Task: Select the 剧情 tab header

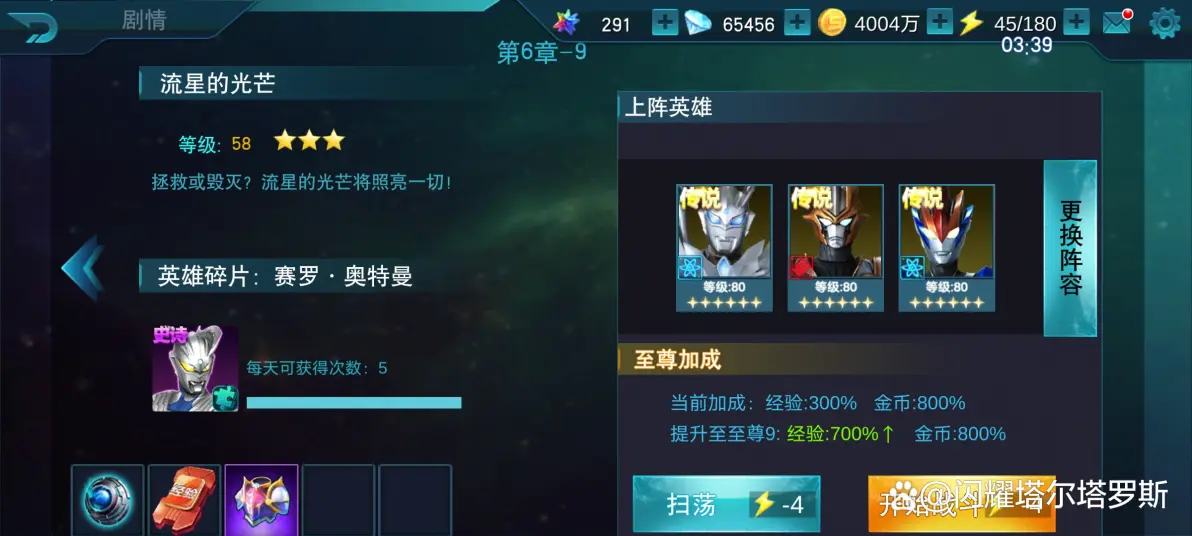Action: tap(144, 21)
